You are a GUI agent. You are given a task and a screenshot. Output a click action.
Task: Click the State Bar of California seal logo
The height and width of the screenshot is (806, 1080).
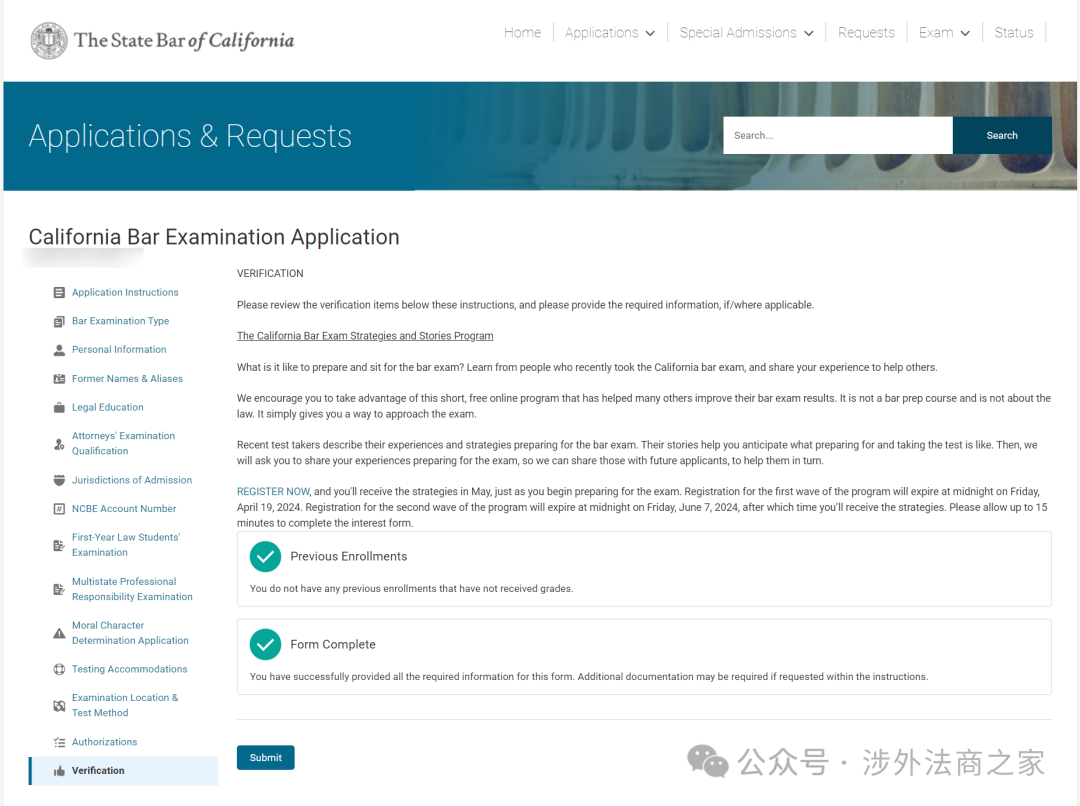(49, 41)
